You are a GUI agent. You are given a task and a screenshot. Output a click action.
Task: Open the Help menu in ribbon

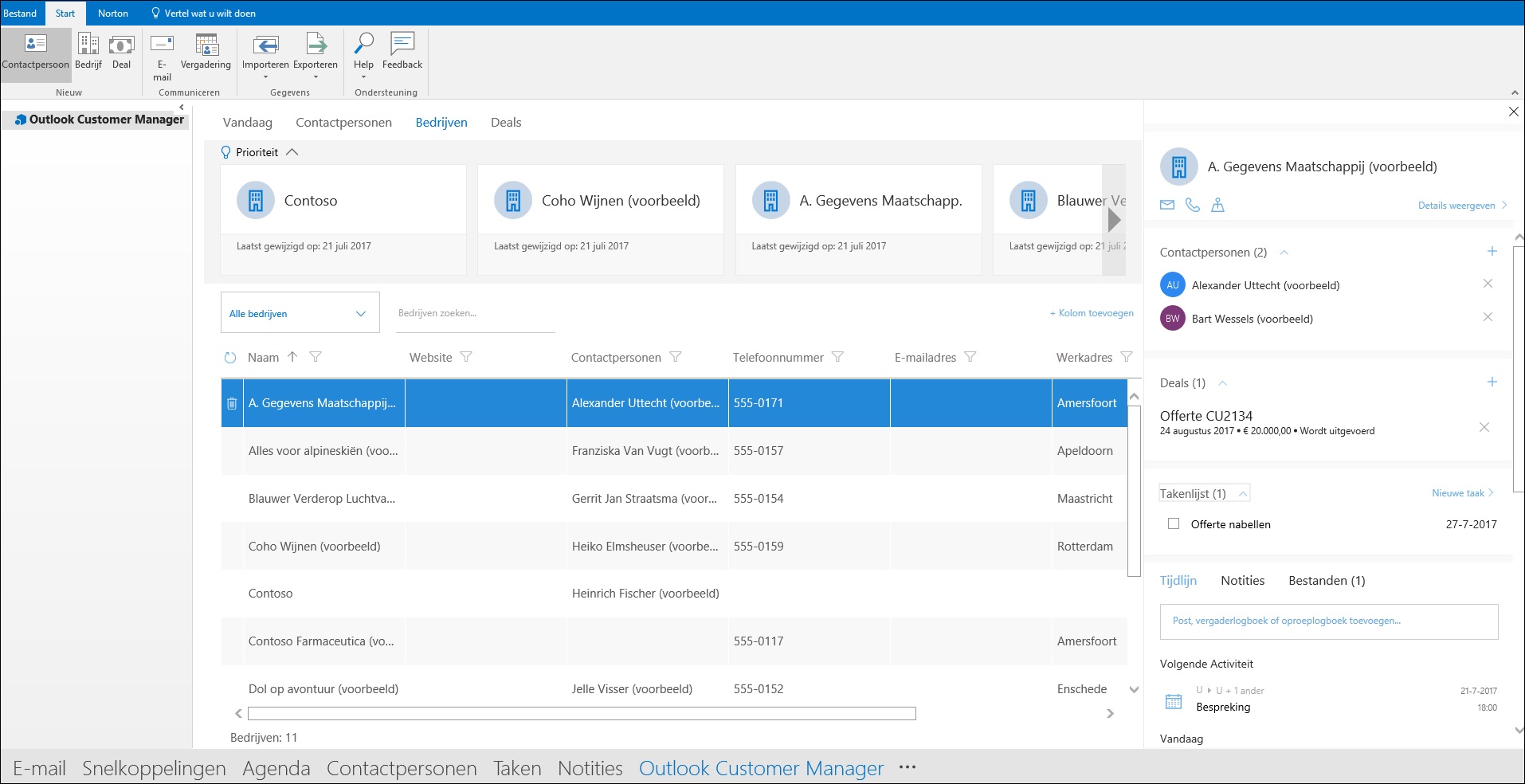pos(363,56)
